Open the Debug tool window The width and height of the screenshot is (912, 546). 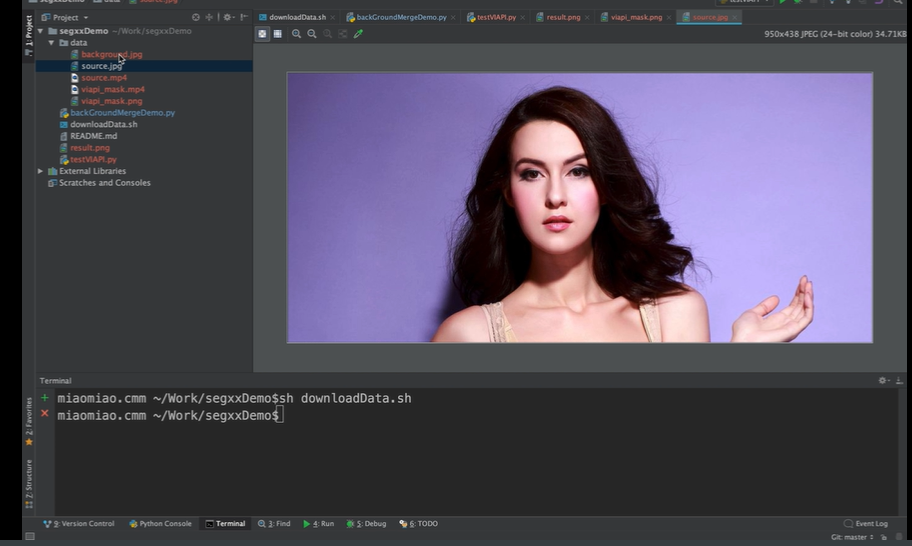pos(366,523)
